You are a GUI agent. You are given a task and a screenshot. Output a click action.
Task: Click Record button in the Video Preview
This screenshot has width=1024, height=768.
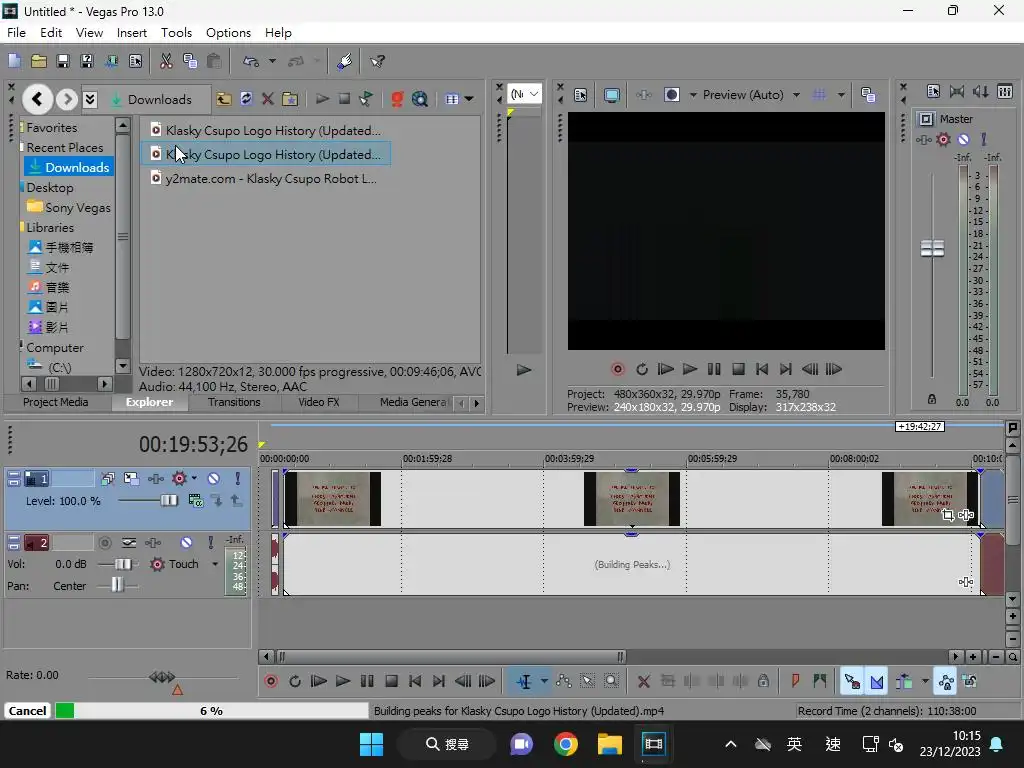pyautogui.click(x=617, y=369)
